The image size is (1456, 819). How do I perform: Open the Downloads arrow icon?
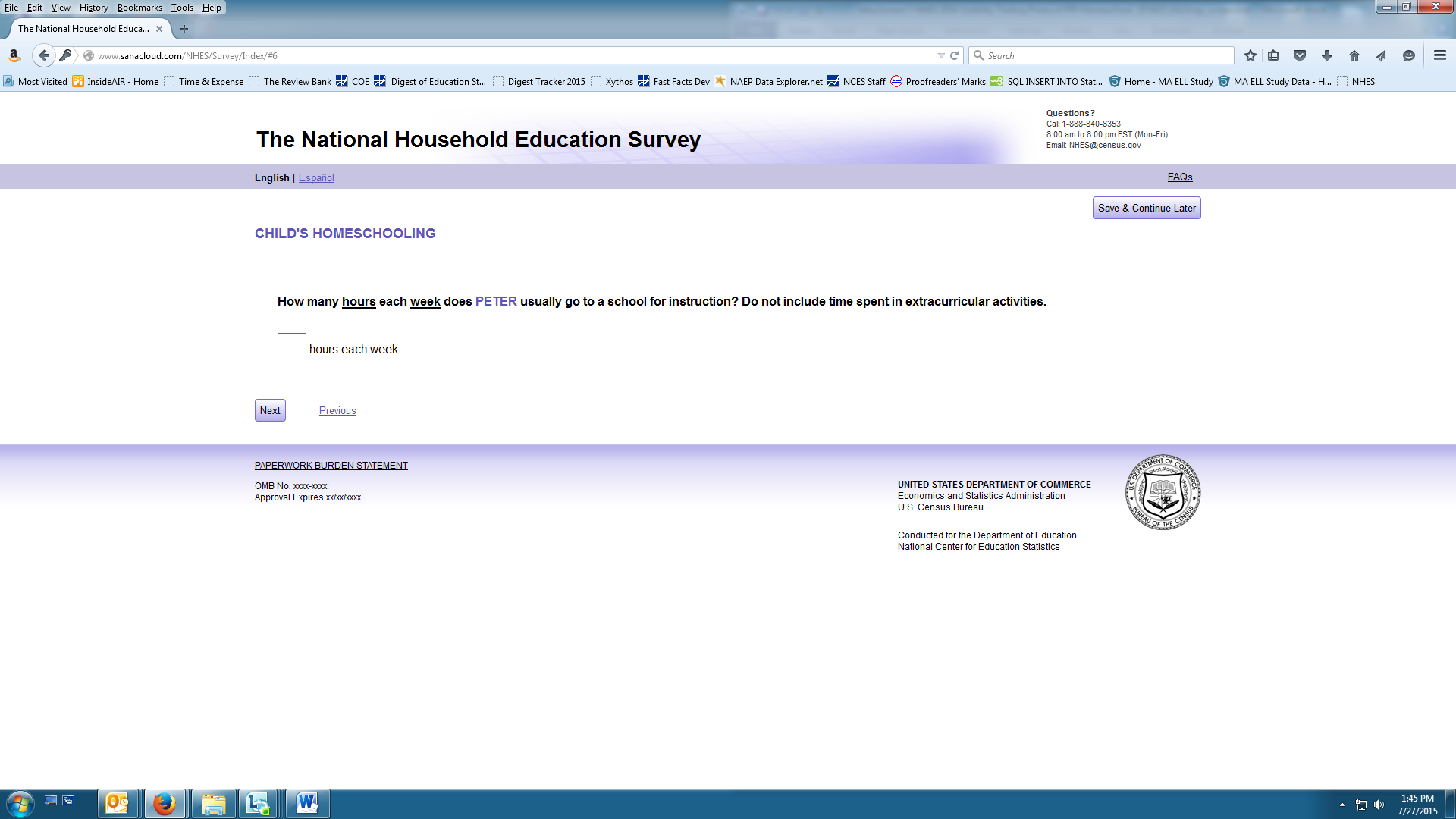click(1327, 55)
